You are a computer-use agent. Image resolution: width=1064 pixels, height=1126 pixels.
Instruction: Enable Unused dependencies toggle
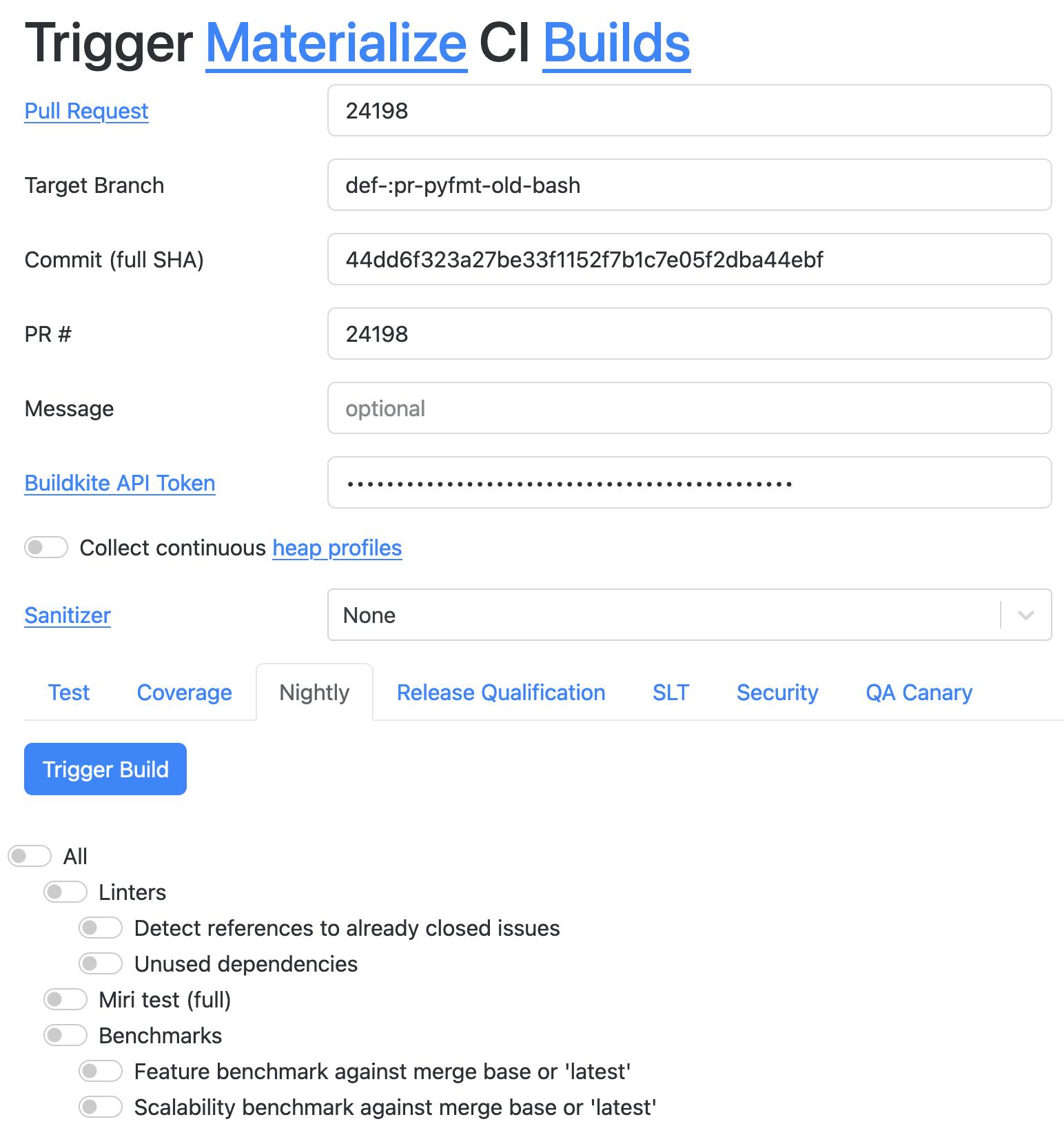(x=101, y=964)
